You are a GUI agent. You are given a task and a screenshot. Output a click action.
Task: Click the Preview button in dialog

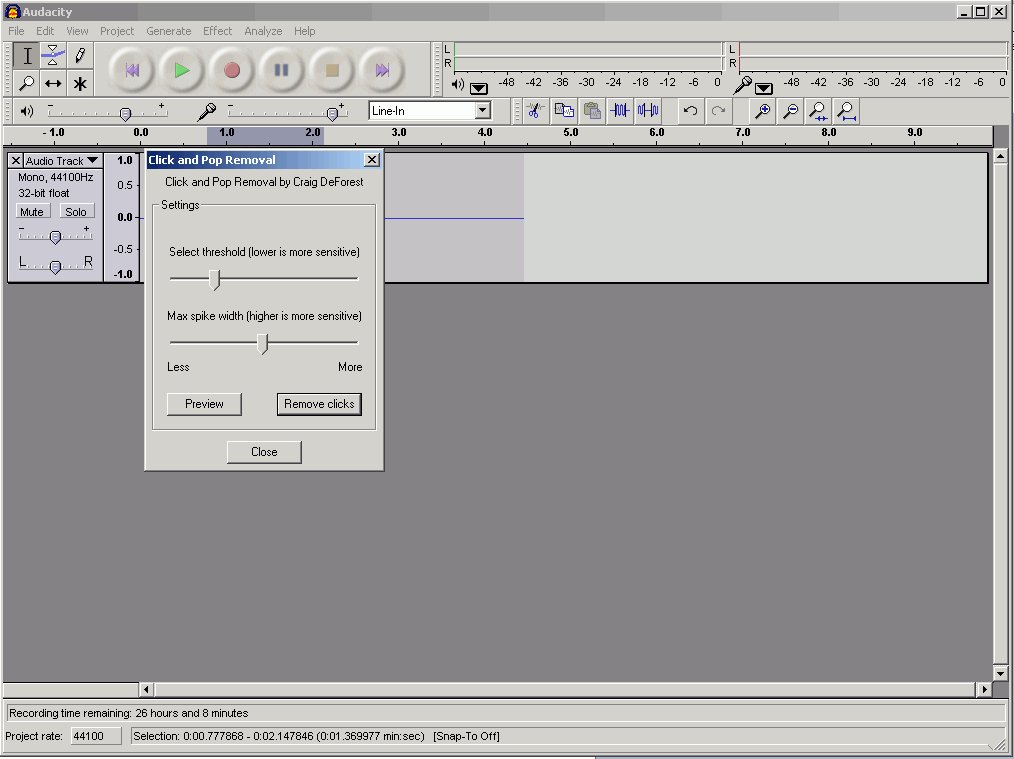pos(204,404)
